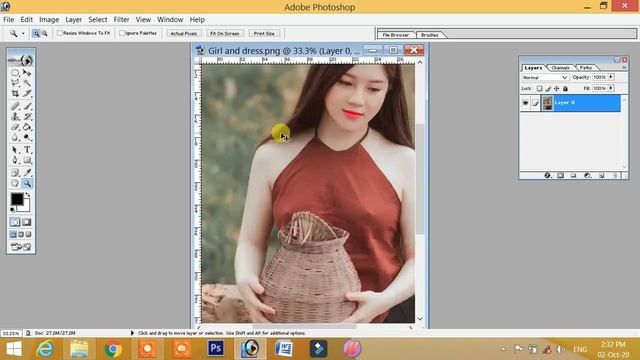The height and width of the screenshot is (360, 640).
Task: Select the Eraser tool
Action: 15,127
